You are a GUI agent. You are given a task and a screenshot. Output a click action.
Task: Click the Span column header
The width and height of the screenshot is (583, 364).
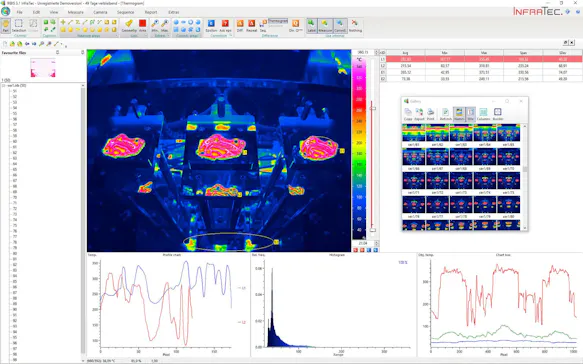click(x=523, y=53)
